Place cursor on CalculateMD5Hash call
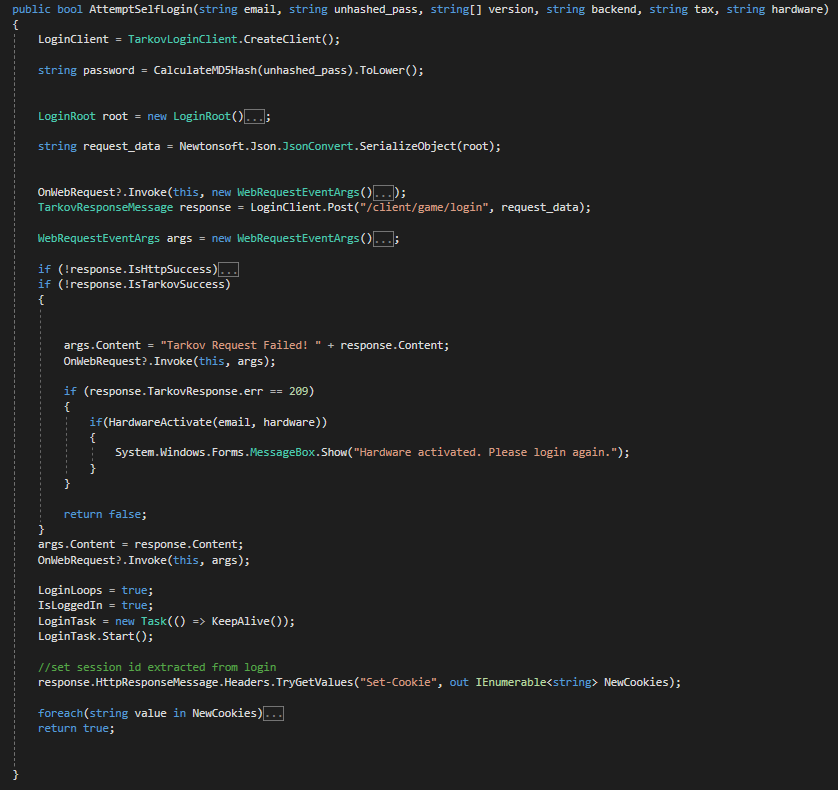The width and height of the screenshot is (838, 790). [205, 70]
